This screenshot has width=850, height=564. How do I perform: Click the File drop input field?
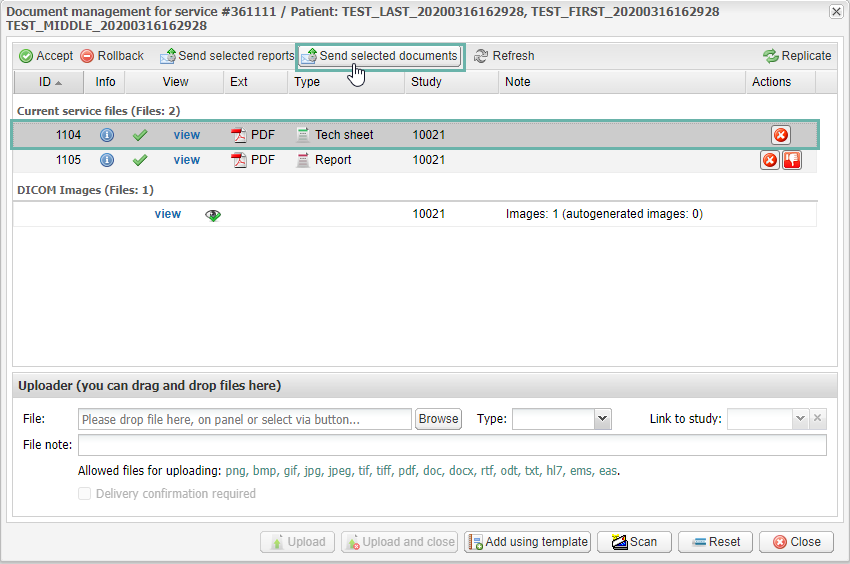pos(245,419)
